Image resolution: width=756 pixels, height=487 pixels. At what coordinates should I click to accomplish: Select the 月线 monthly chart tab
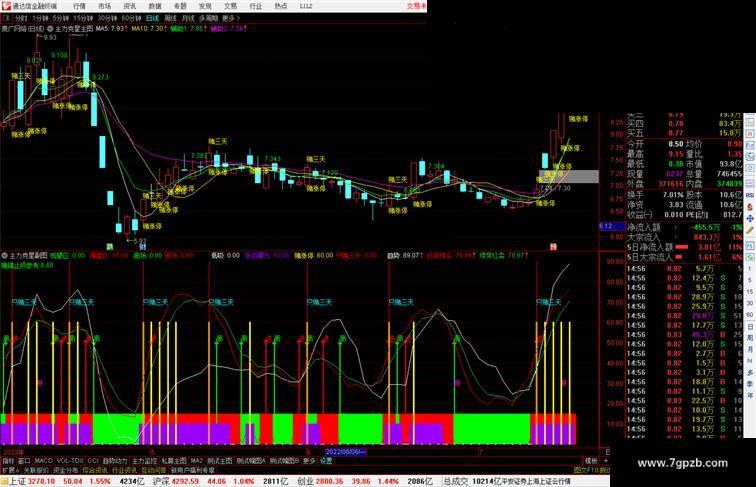pos(188,18)
